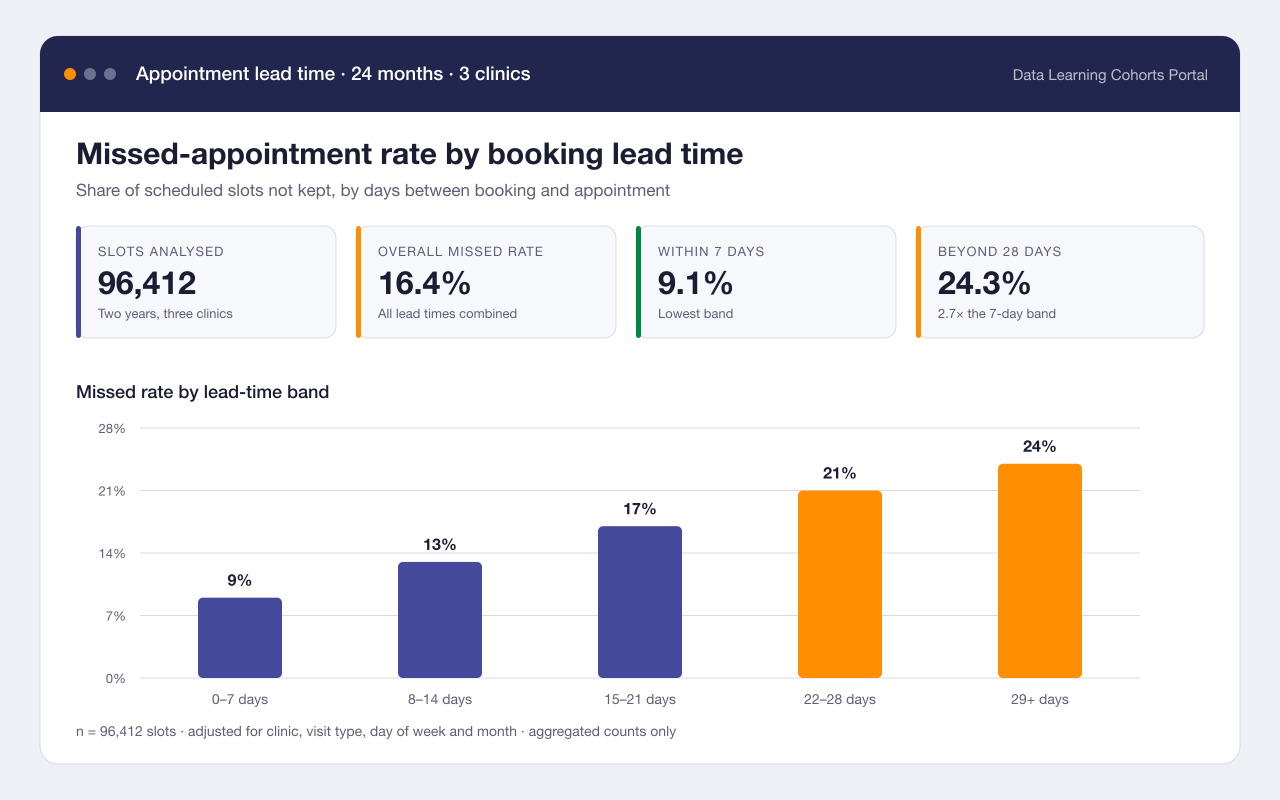Click the '22–28 days' axis label
Screen dimensions: 1280x800
tap(840, 699)
